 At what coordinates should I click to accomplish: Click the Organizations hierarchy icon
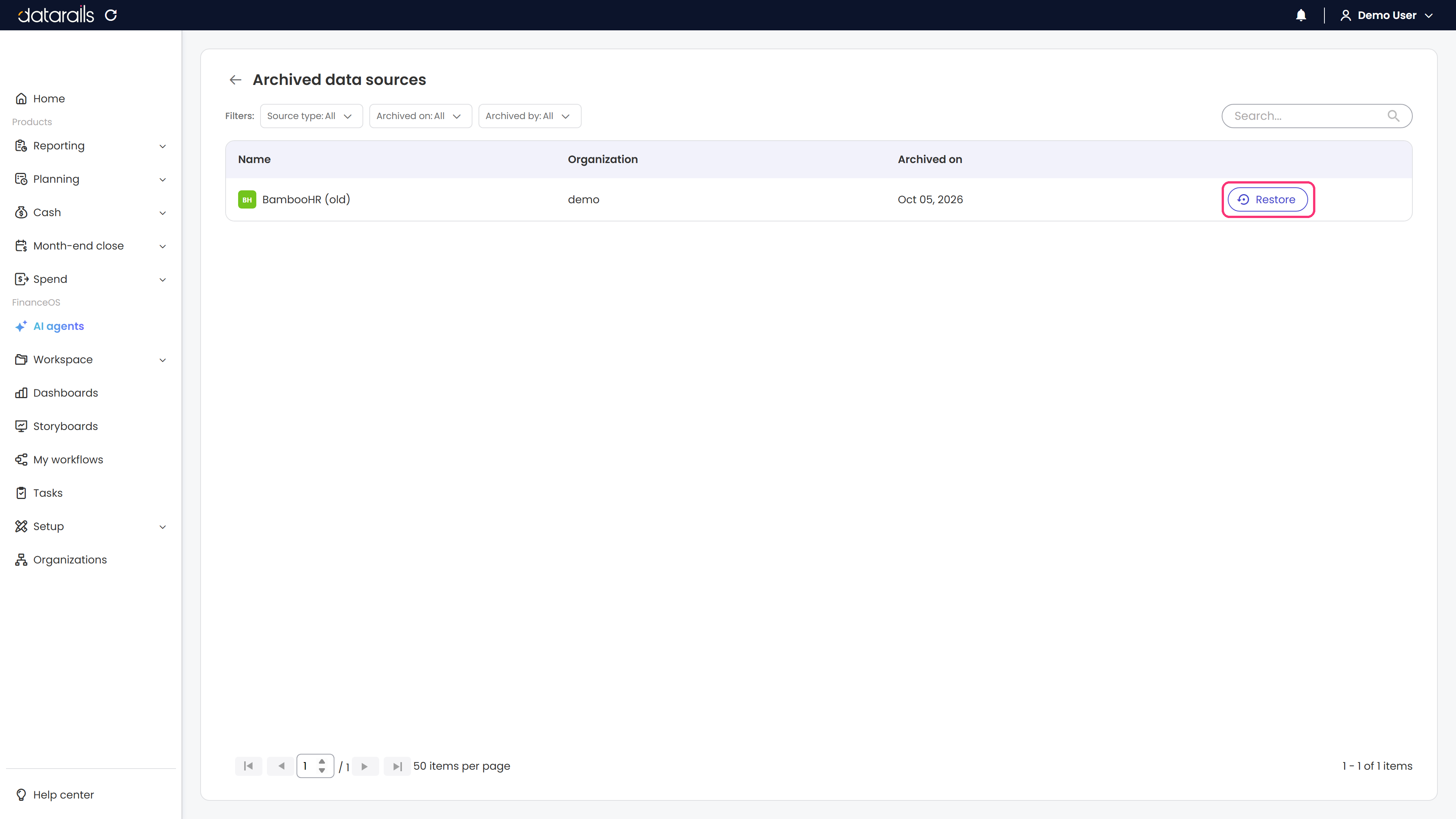click(x=21, y=560)
